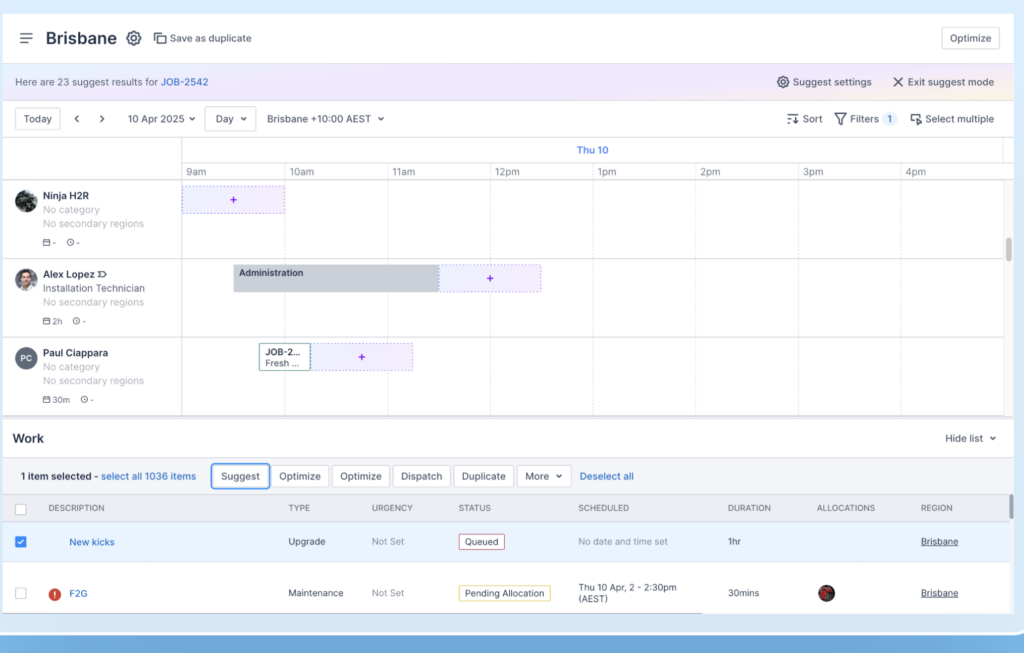Click the Sort control
This screenshot has height=653, width=1024.
pos(805,119)
